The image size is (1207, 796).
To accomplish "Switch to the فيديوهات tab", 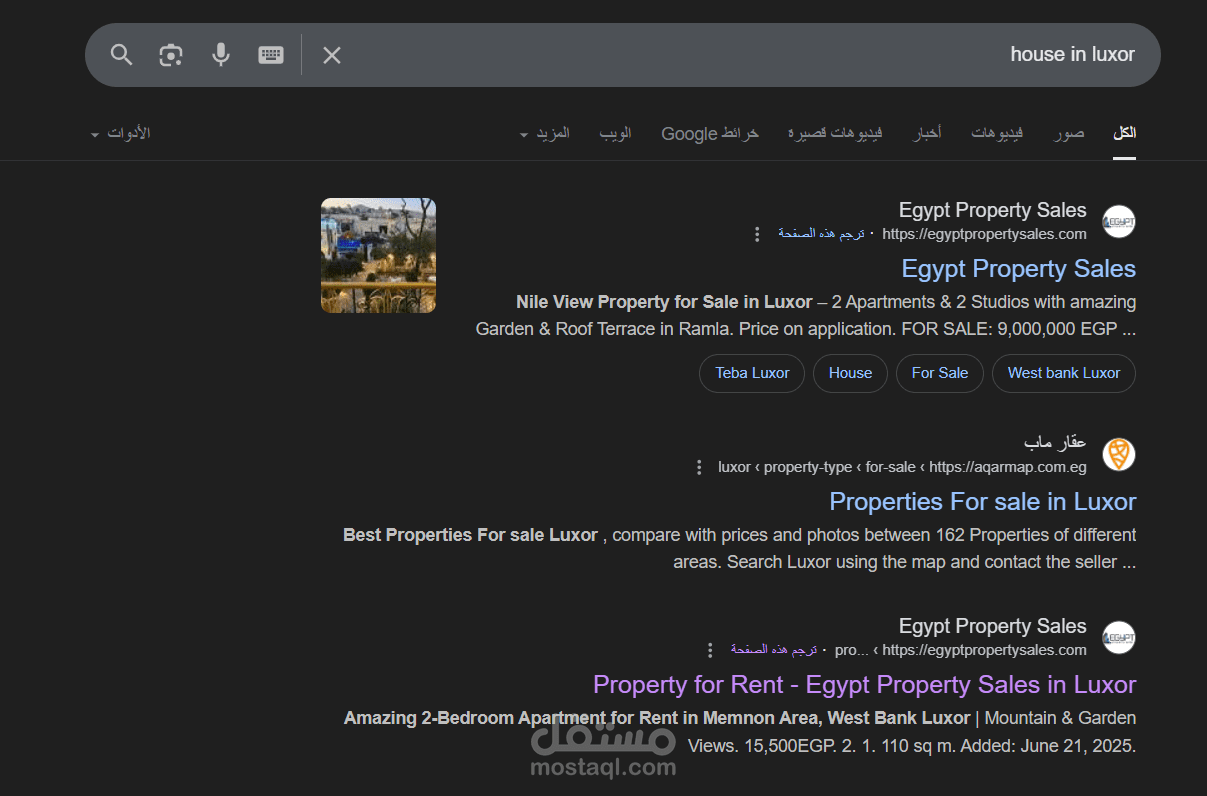I will coord(997,133).
